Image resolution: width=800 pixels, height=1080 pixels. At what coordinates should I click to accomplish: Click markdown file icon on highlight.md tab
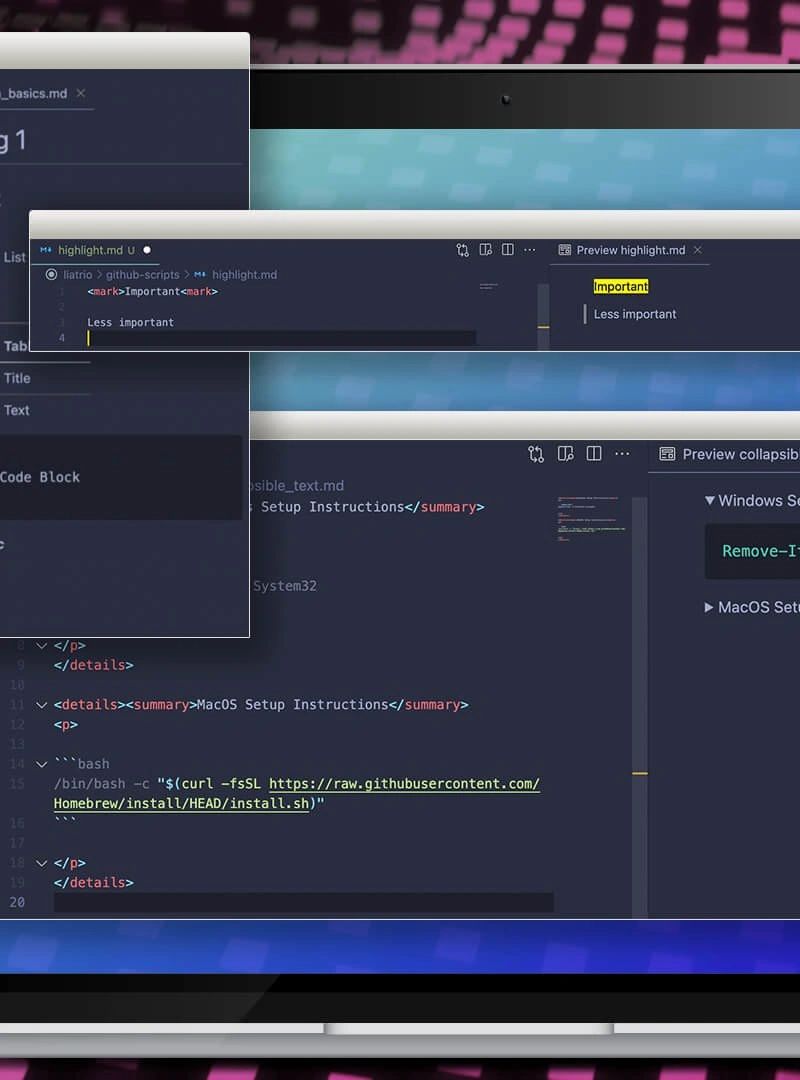coord(46,250)
